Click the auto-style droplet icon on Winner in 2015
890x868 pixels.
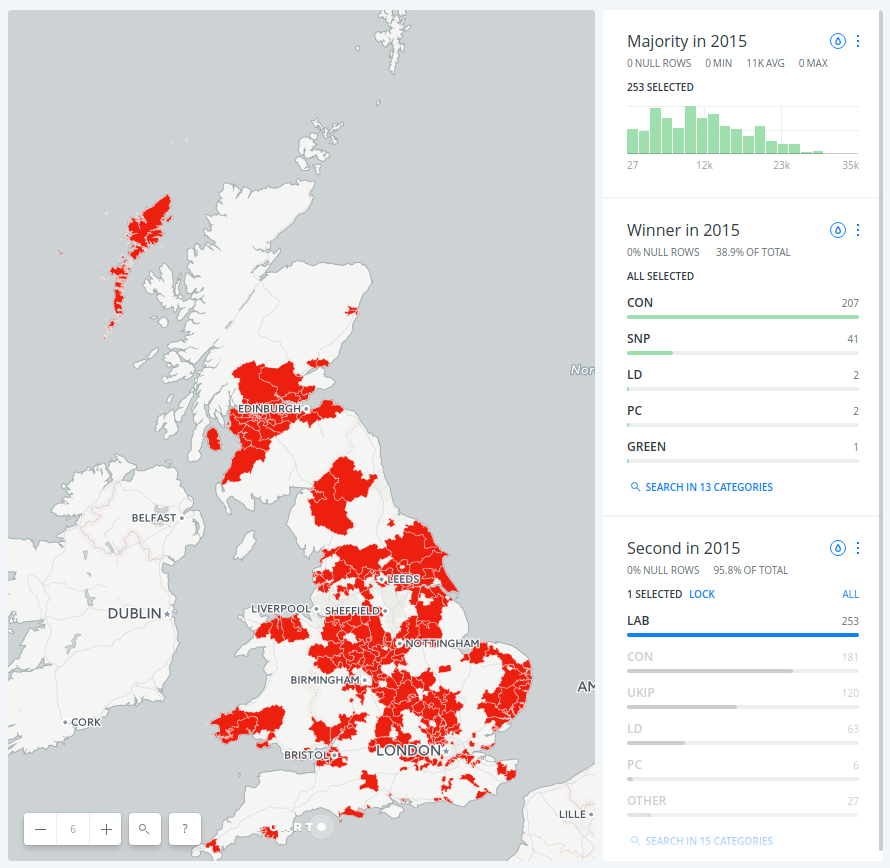[838, 230]
